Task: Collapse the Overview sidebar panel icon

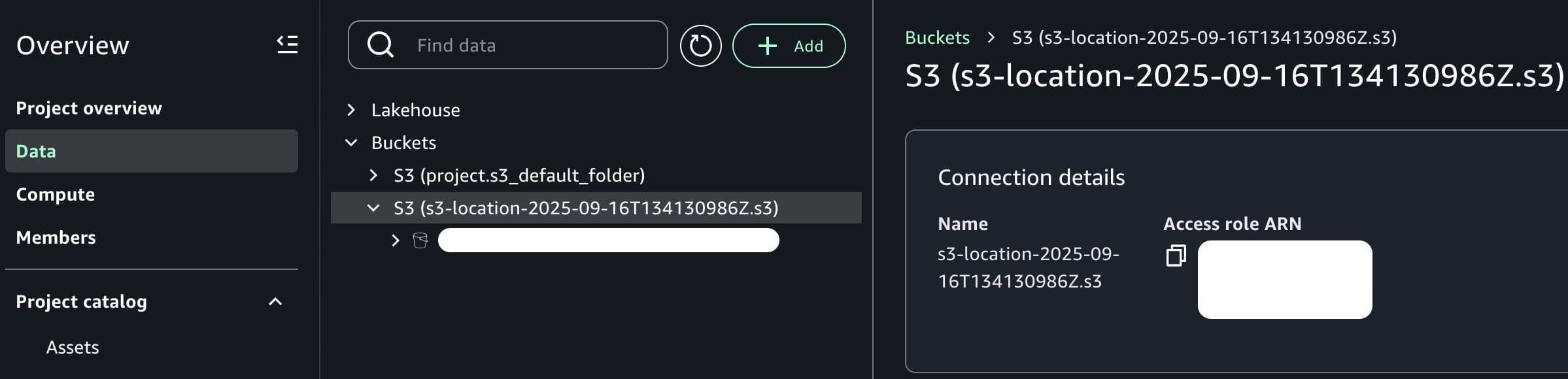Action: tap(287, 44)
